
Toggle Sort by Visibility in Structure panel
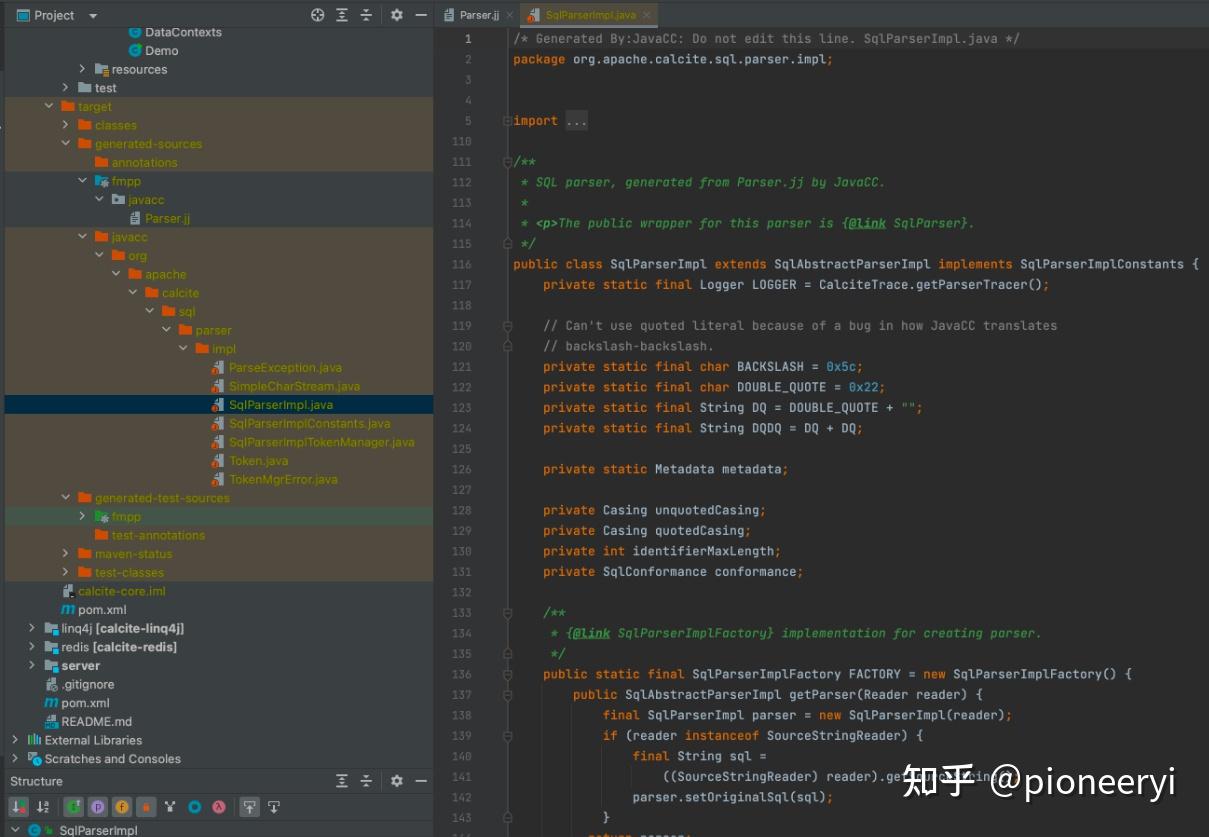(x=15, y=806)
